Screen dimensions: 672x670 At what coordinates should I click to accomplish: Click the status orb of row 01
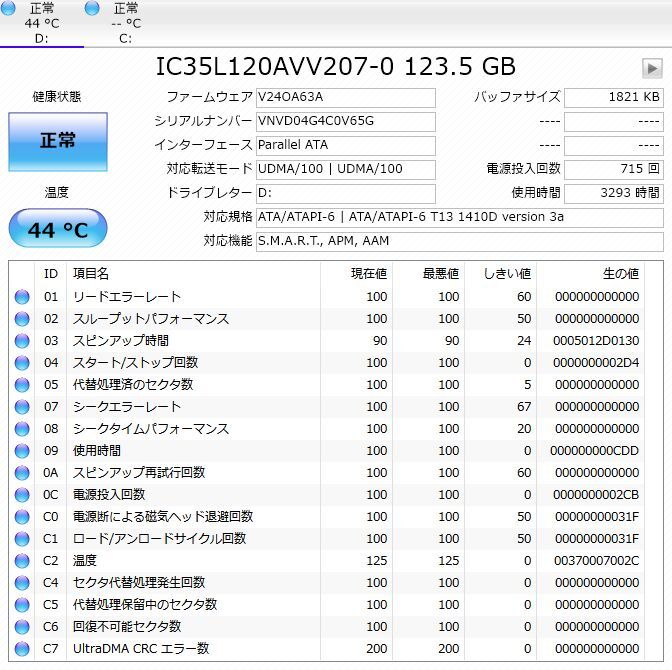click(x=22, y=297)
